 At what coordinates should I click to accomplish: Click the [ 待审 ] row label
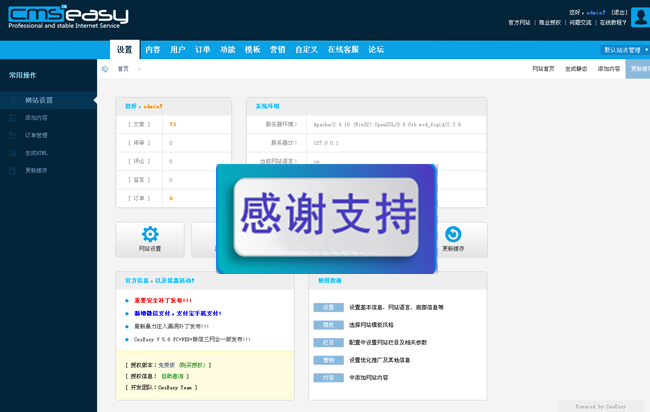(x=139, y=143)
